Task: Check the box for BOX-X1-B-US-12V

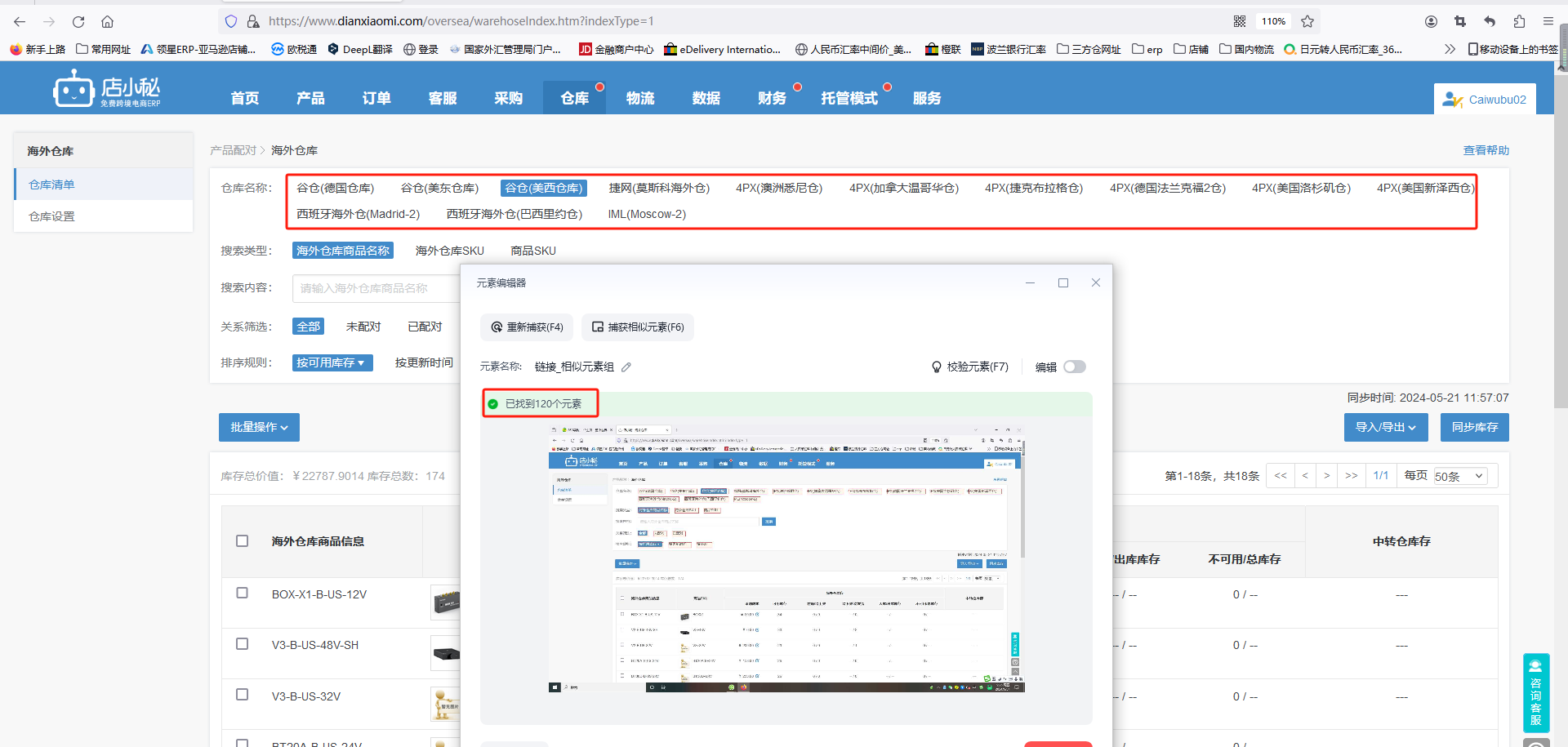Action: pyautogui.click(x=243, y=594)
